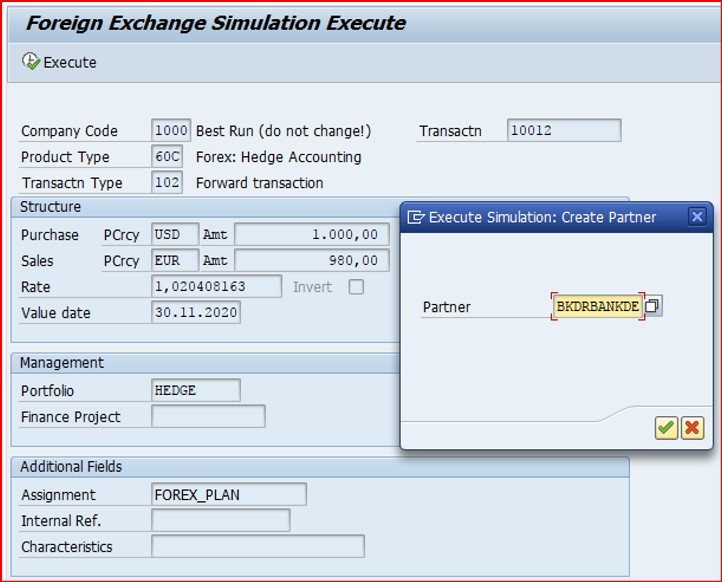Screen dimensions: 722x582
Task: Click the Rate field 1,020408163
Action: (216, 286)
